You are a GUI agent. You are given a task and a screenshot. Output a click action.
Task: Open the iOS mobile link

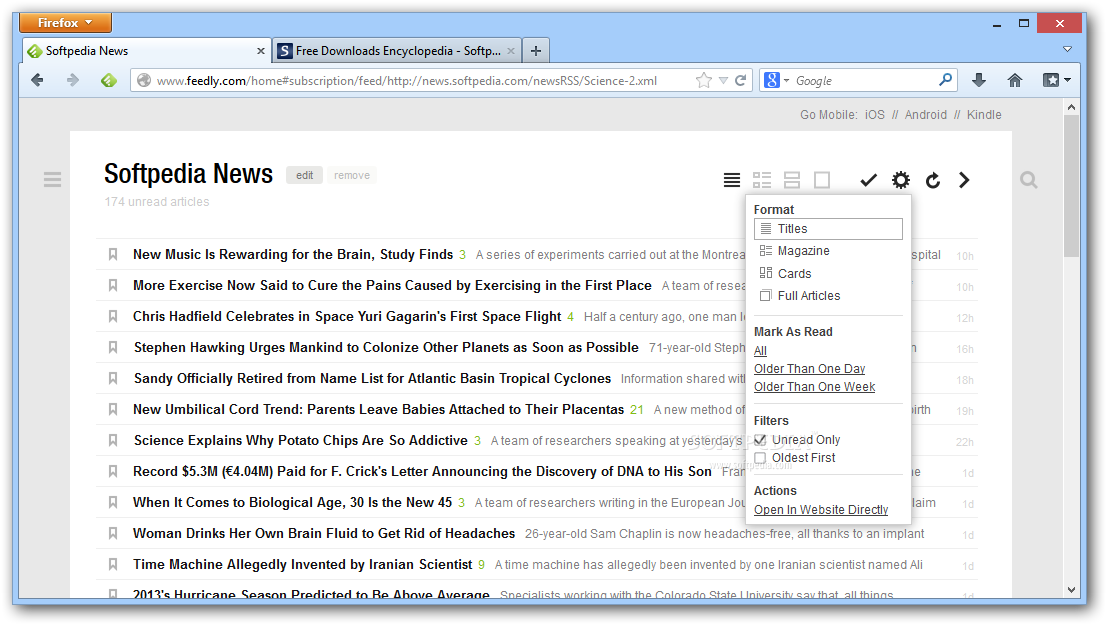875,114
